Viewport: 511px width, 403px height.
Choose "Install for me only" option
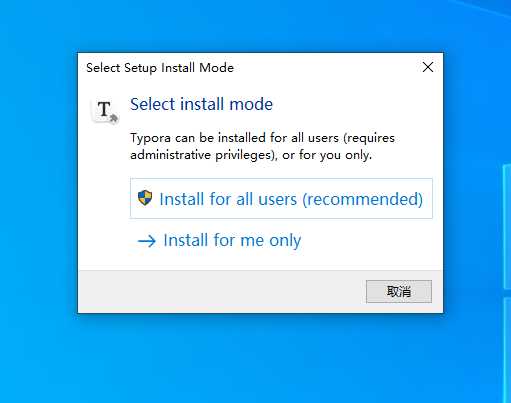[219, 240]
